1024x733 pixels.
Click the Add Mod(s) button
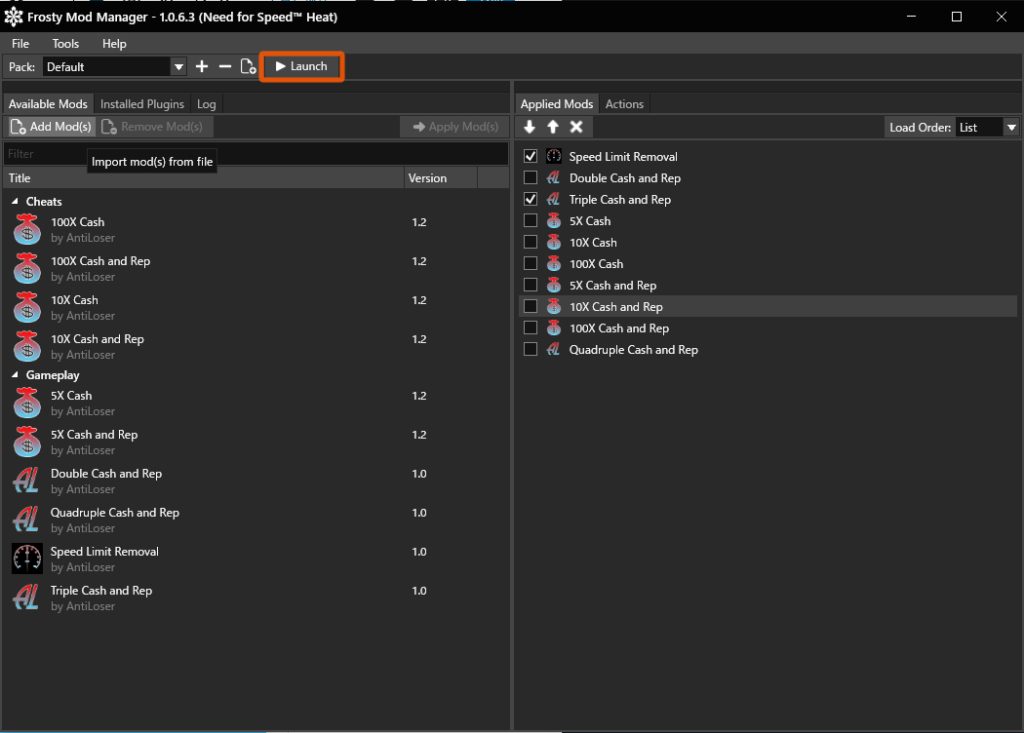tap(52, 127)
